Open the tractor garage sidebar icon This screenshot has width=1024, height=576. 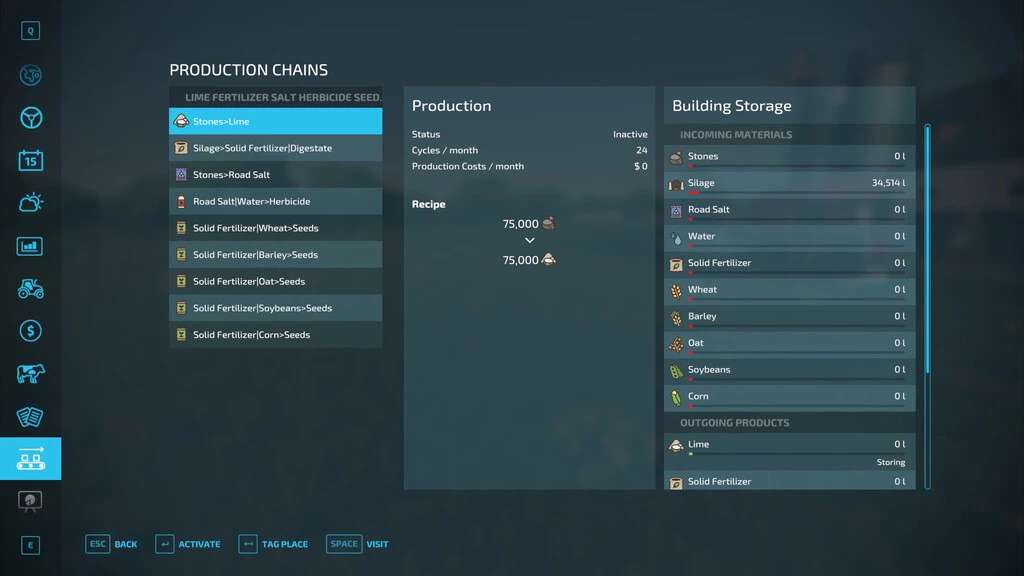pos(30,289)
